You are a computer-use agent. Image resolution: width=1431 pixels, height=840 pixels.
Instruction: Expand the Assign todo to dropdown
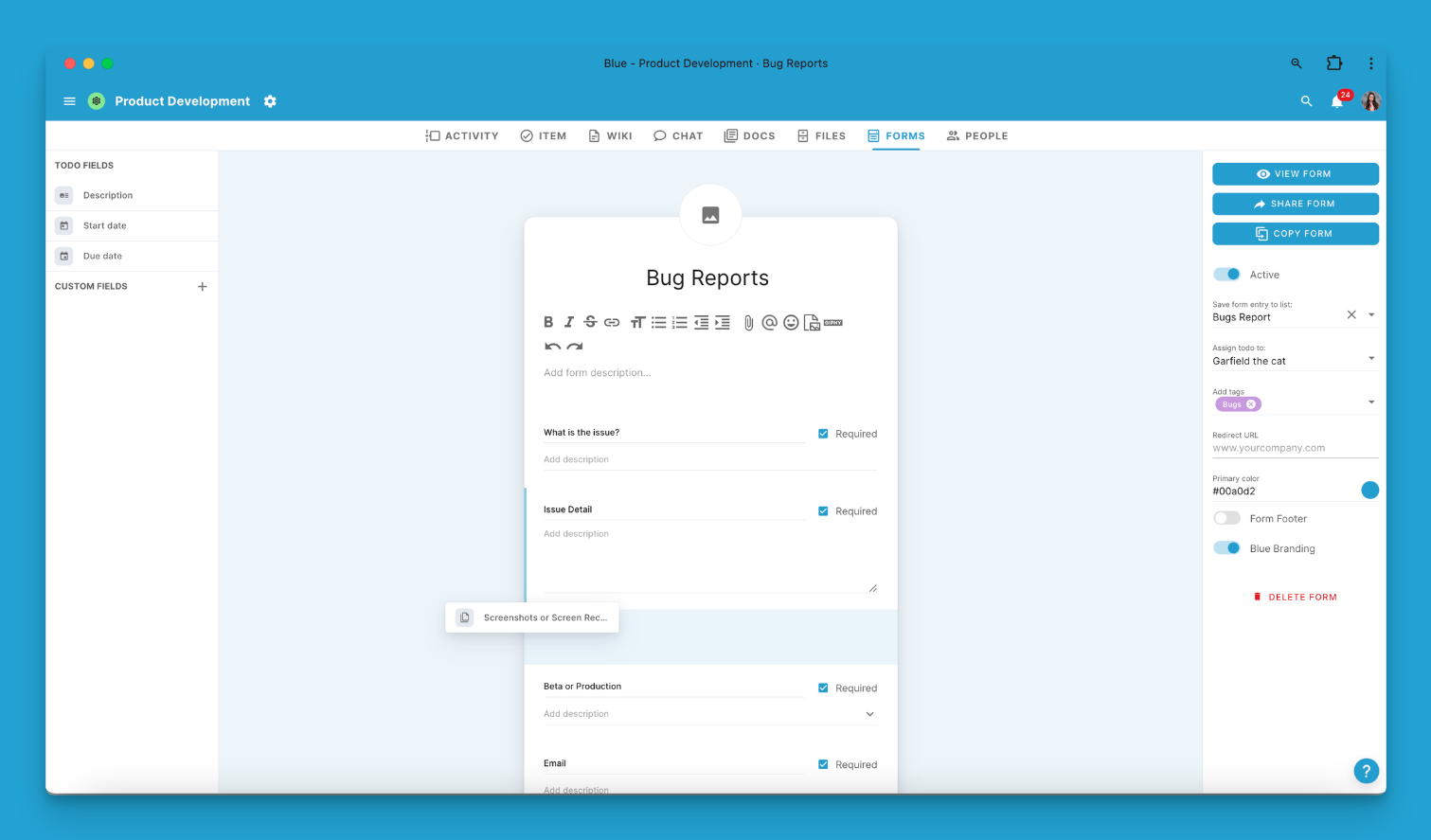coord(1370,359)
